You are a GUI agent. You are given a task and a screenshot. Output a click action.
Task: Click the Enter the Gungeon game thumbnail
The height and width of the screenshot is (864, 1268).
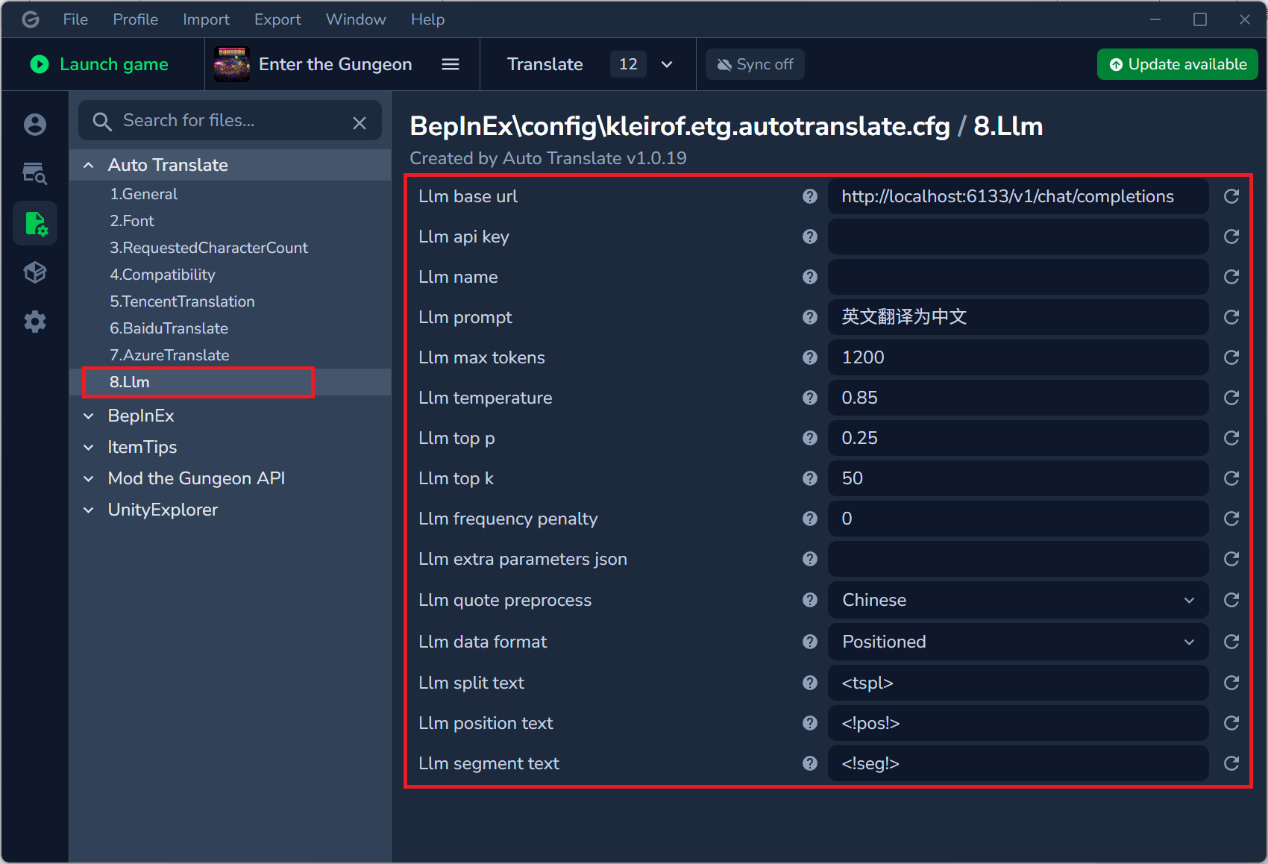tap(232, 64)
